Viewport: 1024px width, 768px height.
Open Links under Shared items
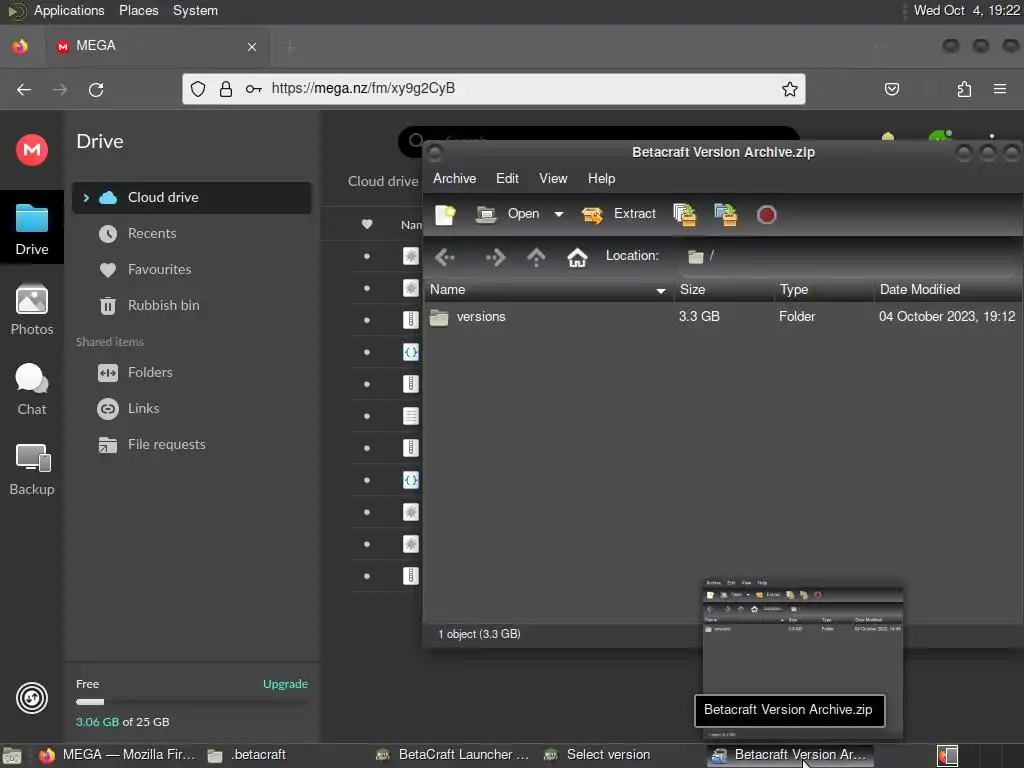tap(143, 408)
